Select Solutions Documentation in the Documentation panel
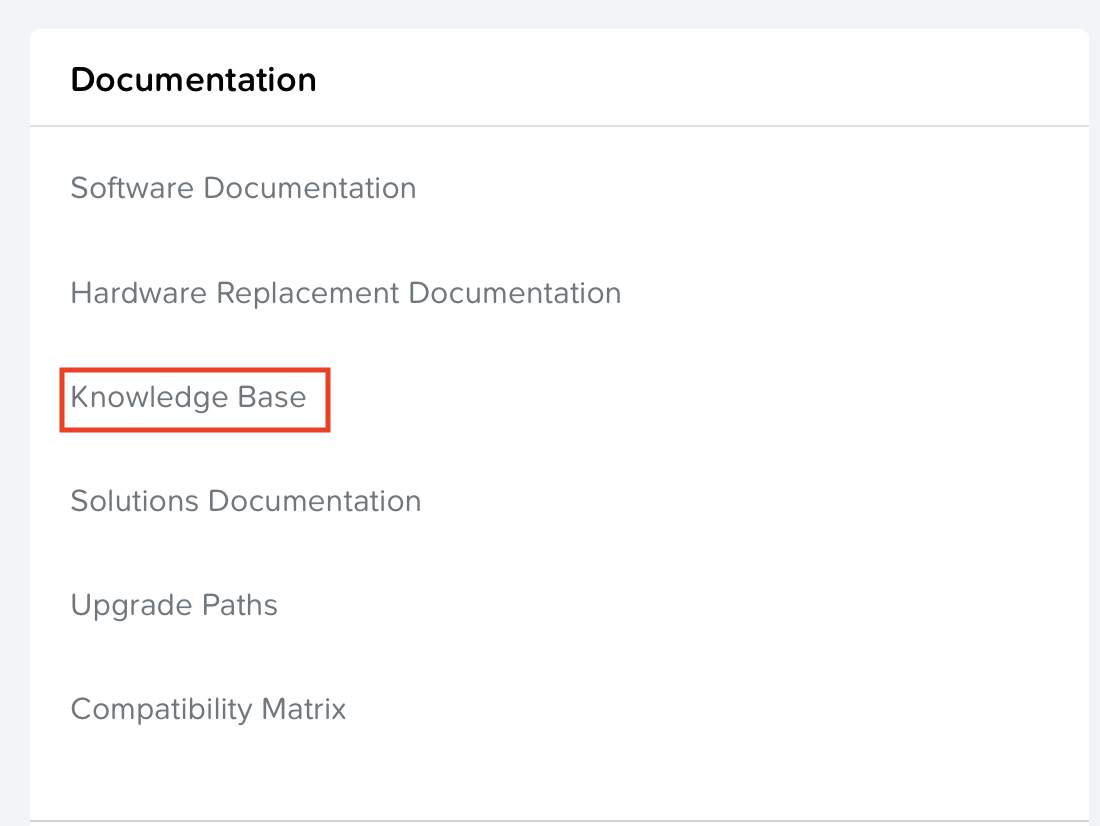Screen dimensions: 1100x826 point(245,501)
